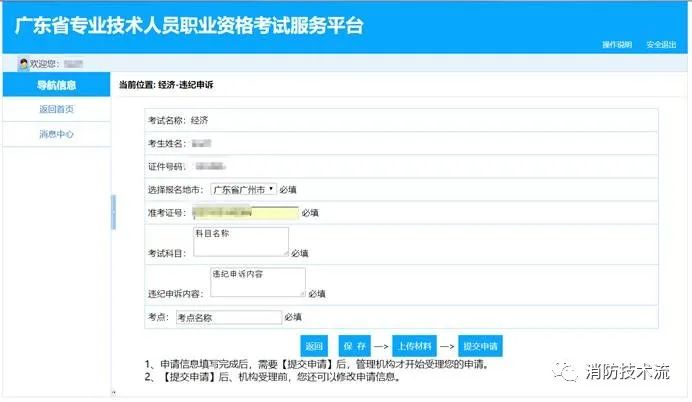Click into the 考试科目 text area
The image size is (692, 402).
pos(239,241)
